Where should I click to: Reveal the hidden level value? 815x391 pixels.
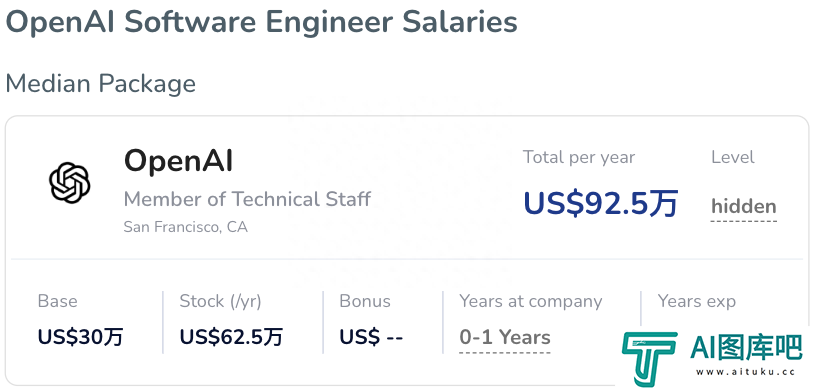744,206
